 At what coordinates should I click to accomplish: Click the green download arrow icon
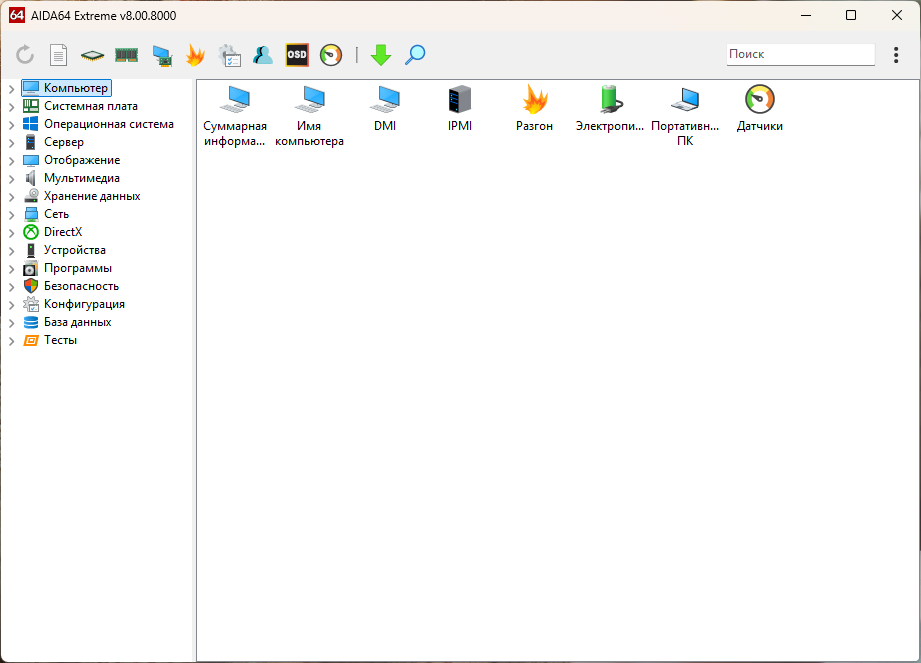pyautogui.click(x=381, y=55)
